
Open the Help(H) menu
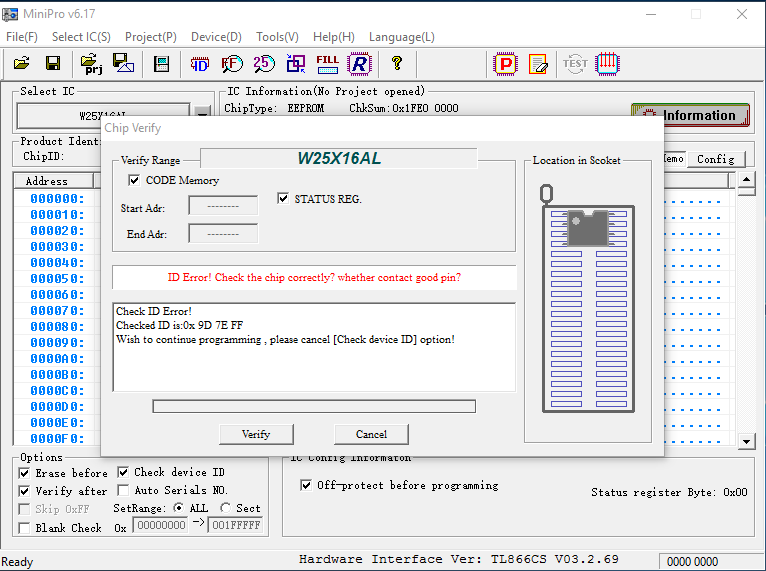point(334,37)
